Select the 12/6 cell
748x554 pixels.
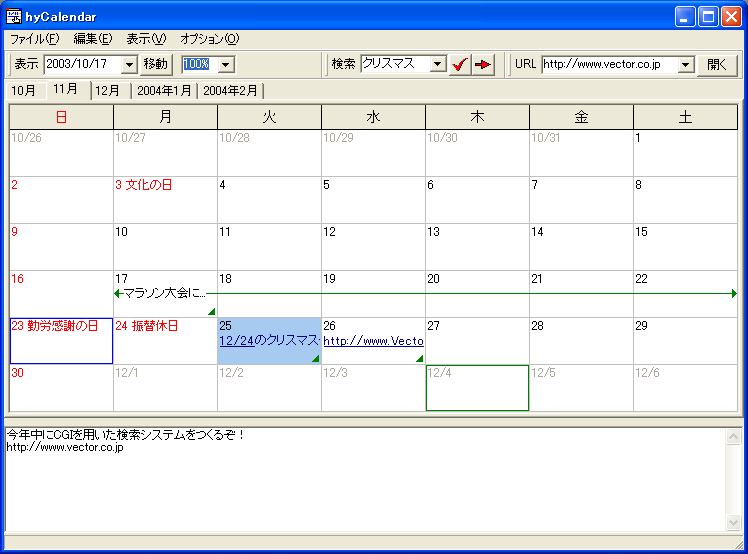pyautogui.click(x=685, y=387)
